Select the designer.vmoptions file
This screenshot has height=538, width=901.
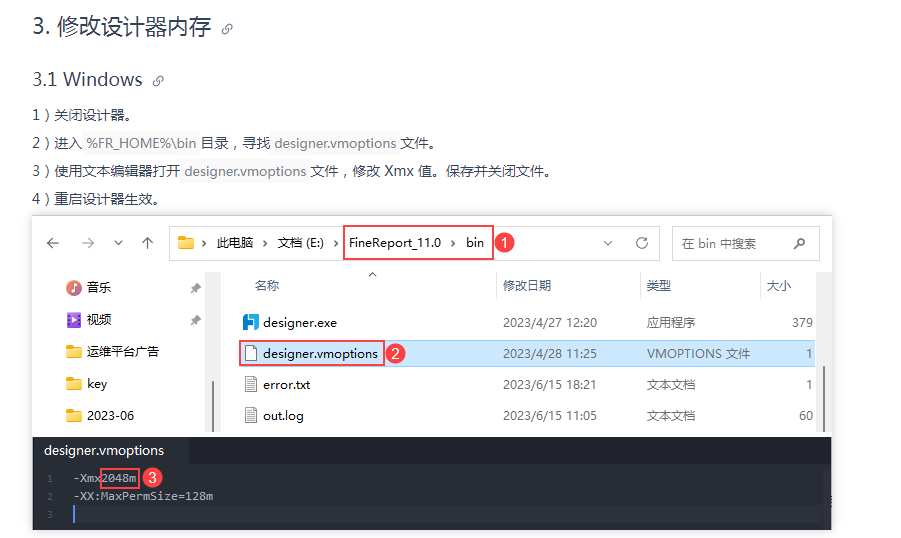pyautogui.click(x=320, y=354)
